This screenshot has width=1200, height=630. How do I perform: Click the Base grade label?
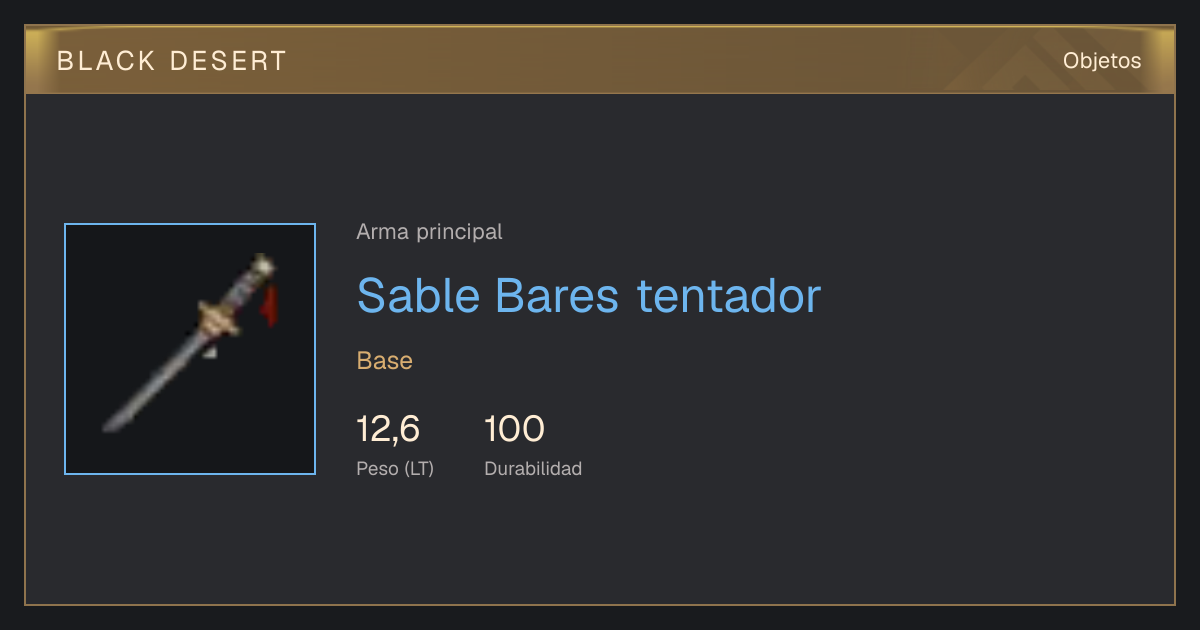click(x=385, y=361)
